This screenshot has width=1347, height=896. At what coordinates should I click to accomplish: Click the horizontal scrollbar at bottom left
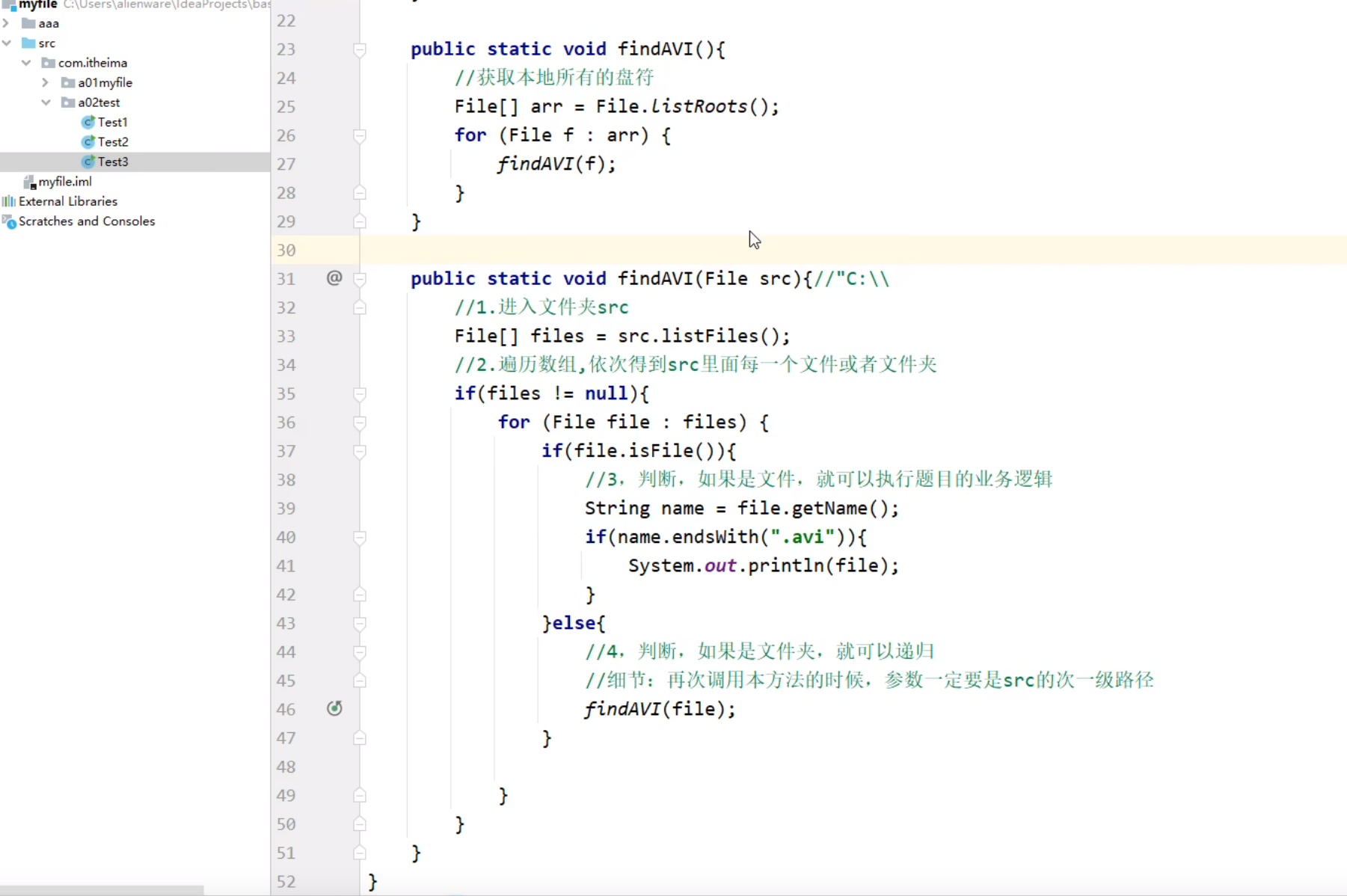(102, 890)
